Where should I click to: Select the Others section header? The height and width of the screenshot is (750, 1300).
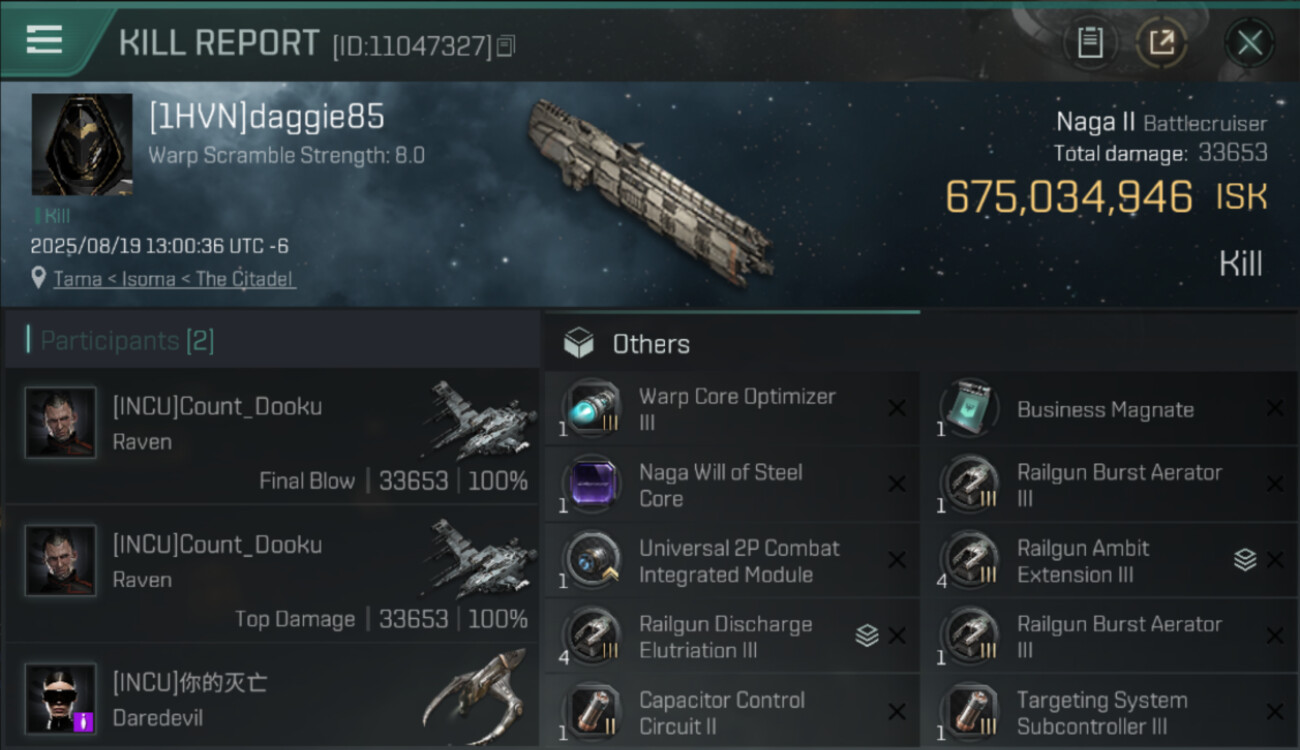(x=650, y=344)
